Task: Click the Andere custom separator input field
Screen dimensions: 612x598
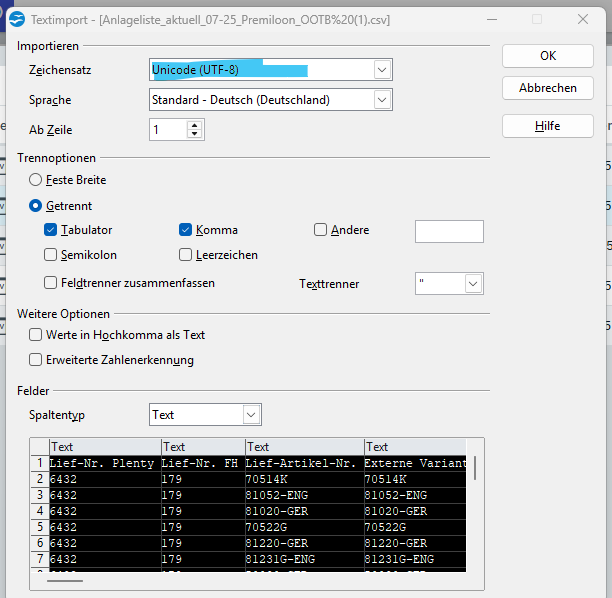Action: (449, 231)
